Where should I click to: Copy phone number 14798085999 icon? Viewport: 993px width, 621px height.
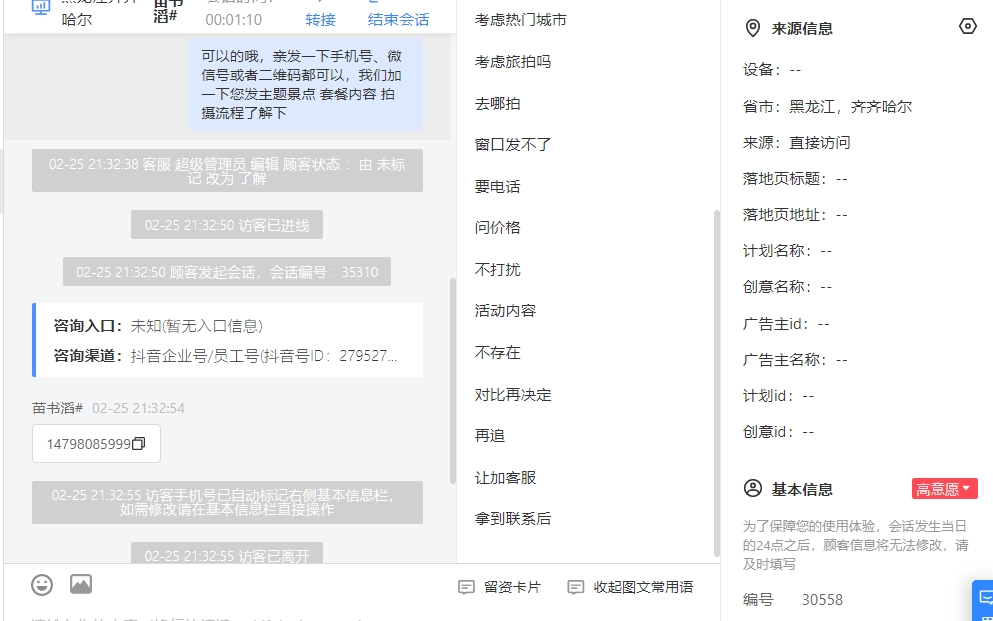pos(139,444)
